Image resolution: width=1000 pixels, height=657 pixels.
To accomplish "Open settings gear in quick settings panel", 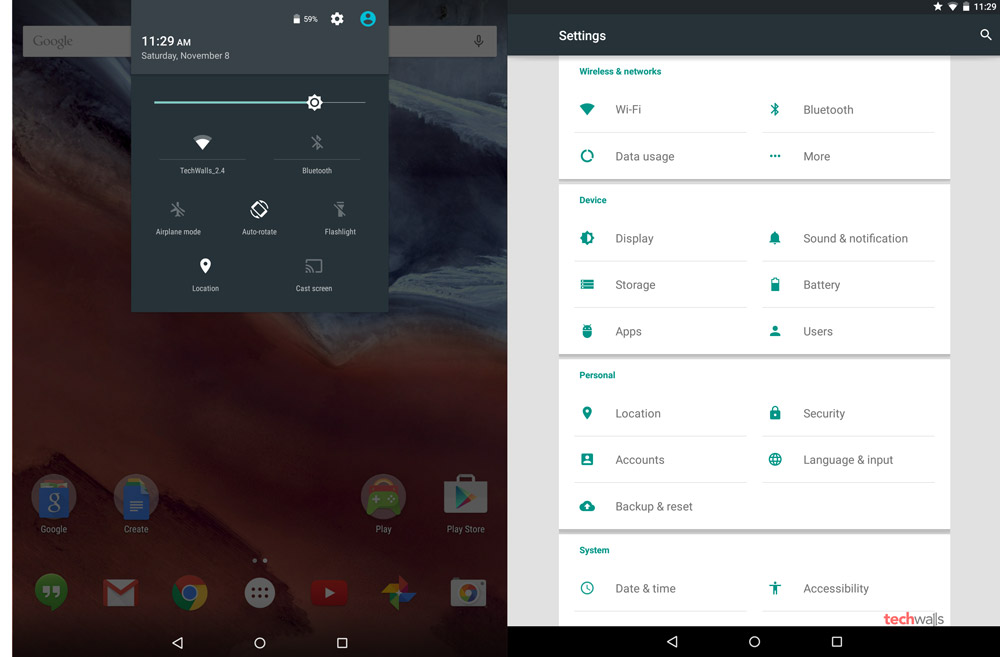I will point(337,19).
